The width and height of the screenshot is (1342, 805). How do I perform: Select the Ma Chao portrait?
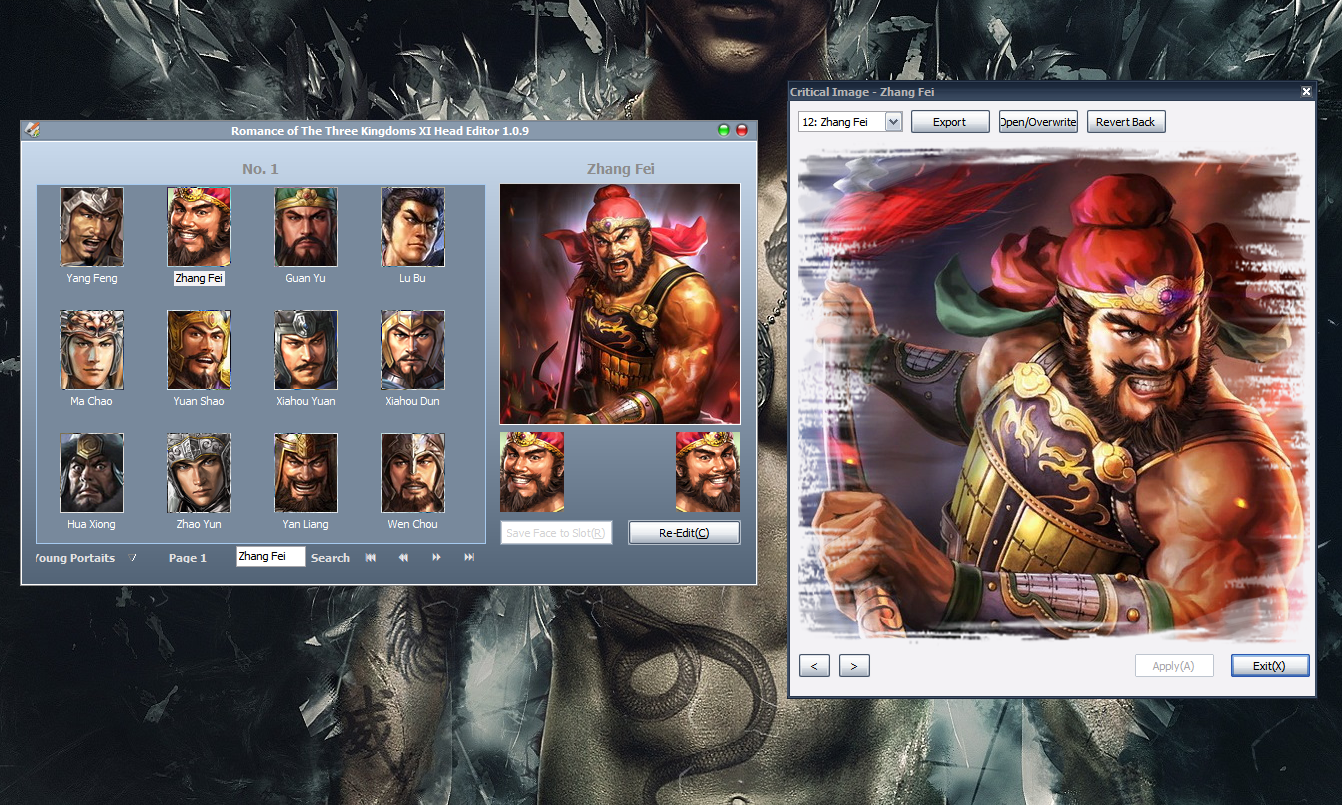92,350
